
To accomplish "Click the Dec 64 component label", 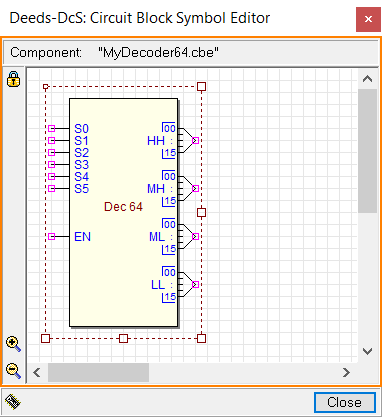I will point(123,207).
